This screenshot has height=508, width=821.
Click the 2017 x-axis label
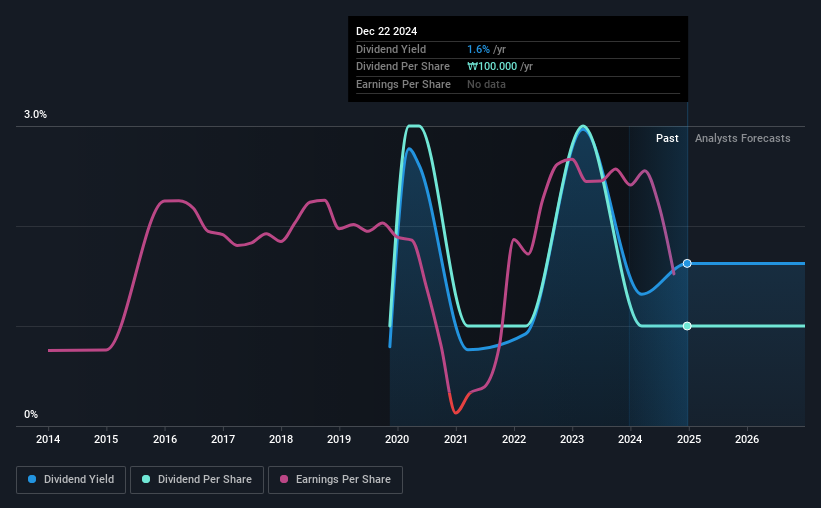(x=223, y=439)
